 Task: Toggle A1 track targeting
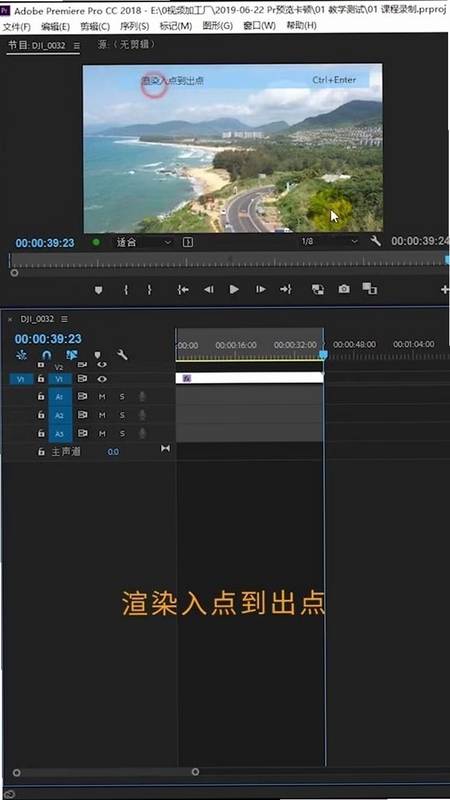tap(60, 396)
